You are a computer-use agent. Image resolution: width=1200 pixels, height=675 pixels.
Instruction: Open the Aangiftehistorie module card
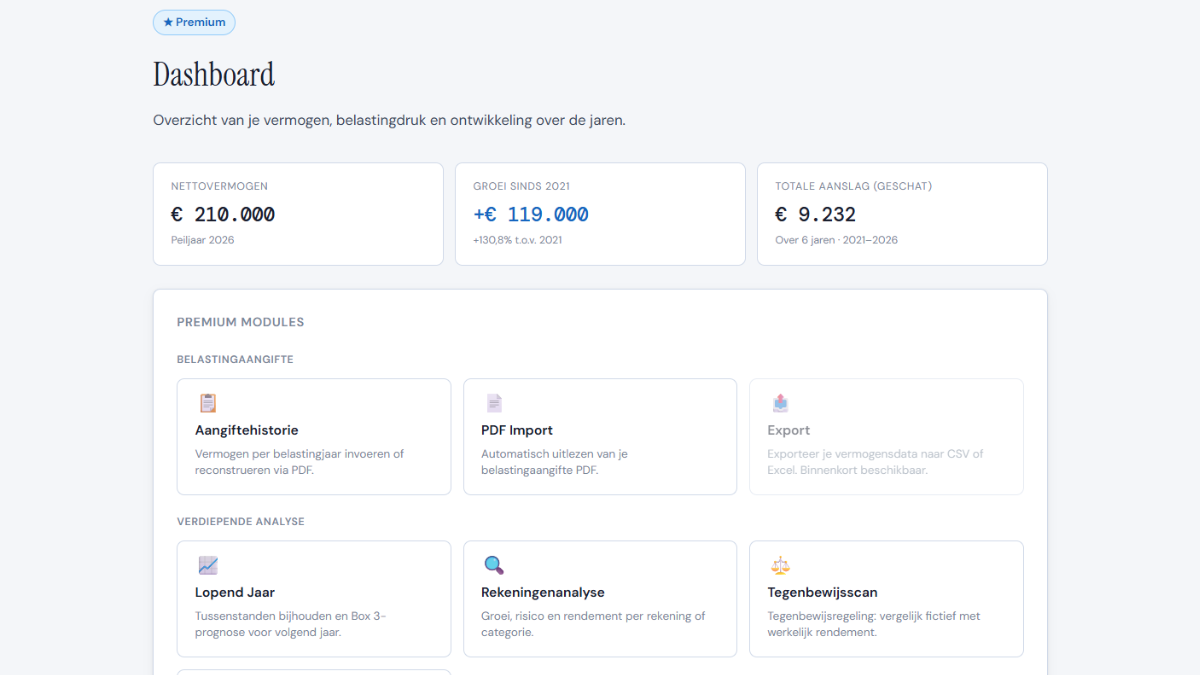tap(313, 436)
